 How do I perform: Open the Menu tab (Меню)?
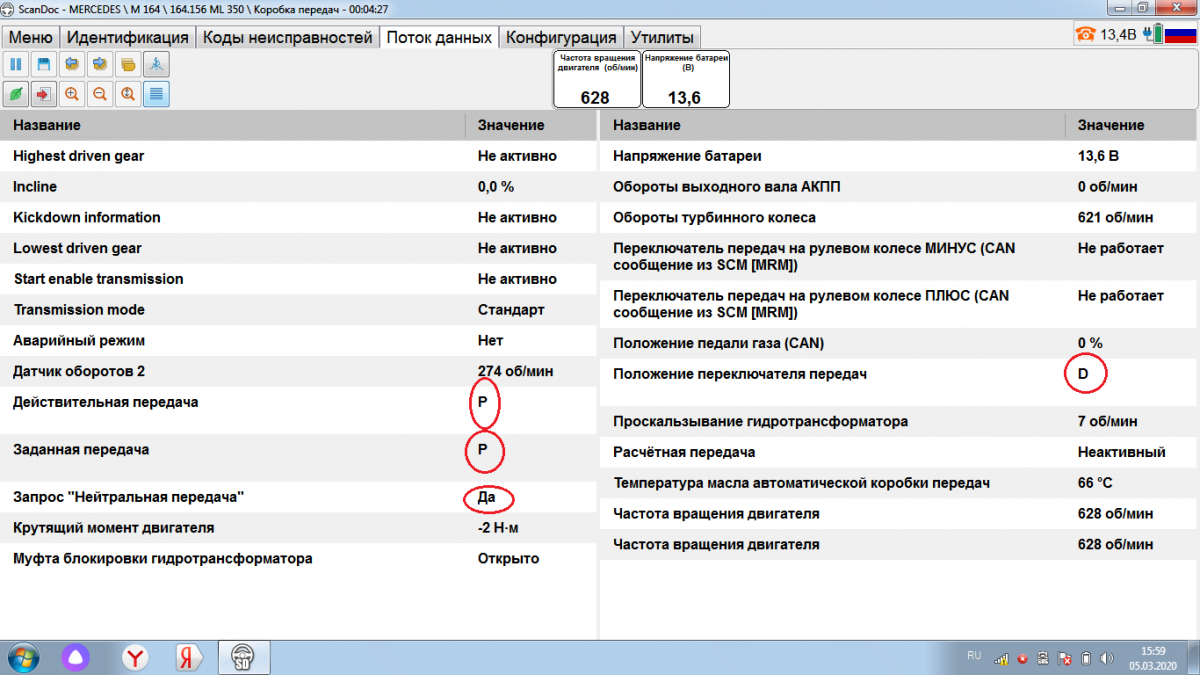point(30,37)
